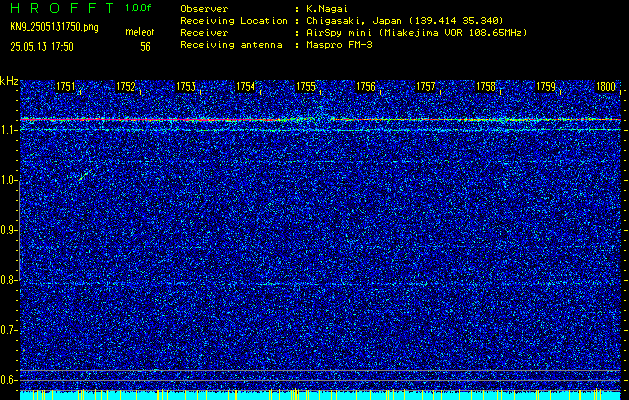This screenshot has height=400, width=629.
Task: Click the 1759 time marker
Action: 546,86
